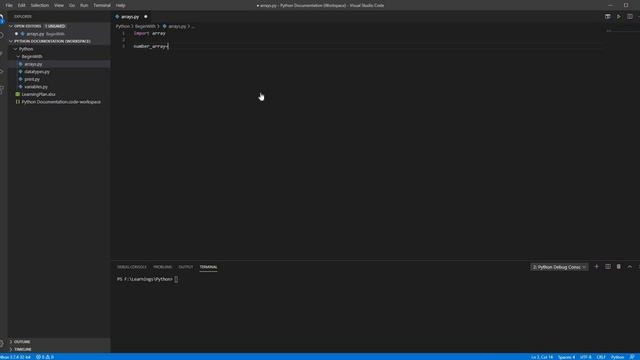Split the editor to the right
640x360 pixels.
click(x=630, y=17)
